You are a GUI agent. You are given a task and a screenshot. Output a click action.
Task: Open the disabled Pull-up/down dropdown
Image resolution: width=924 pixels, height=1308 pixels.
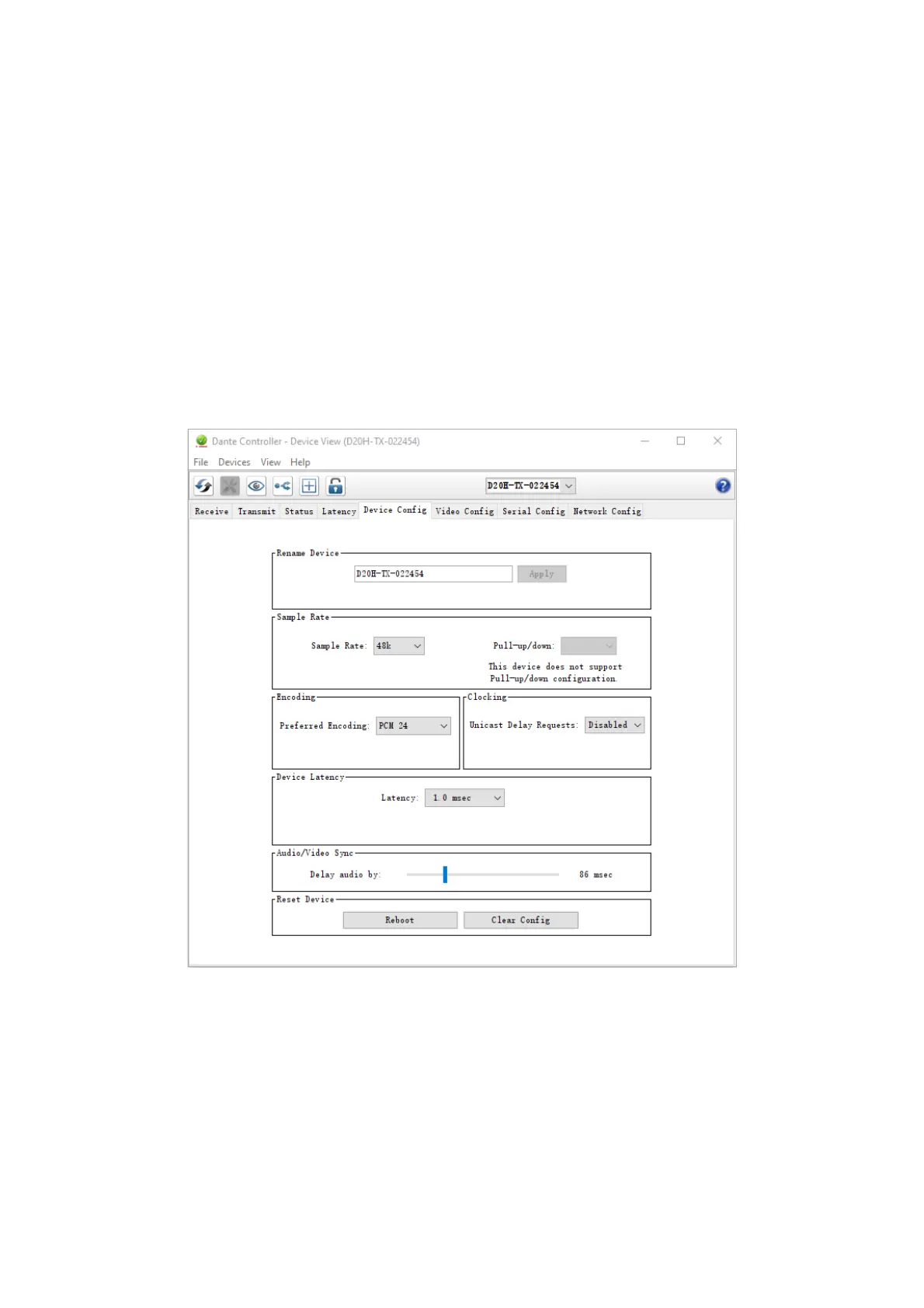589,646
